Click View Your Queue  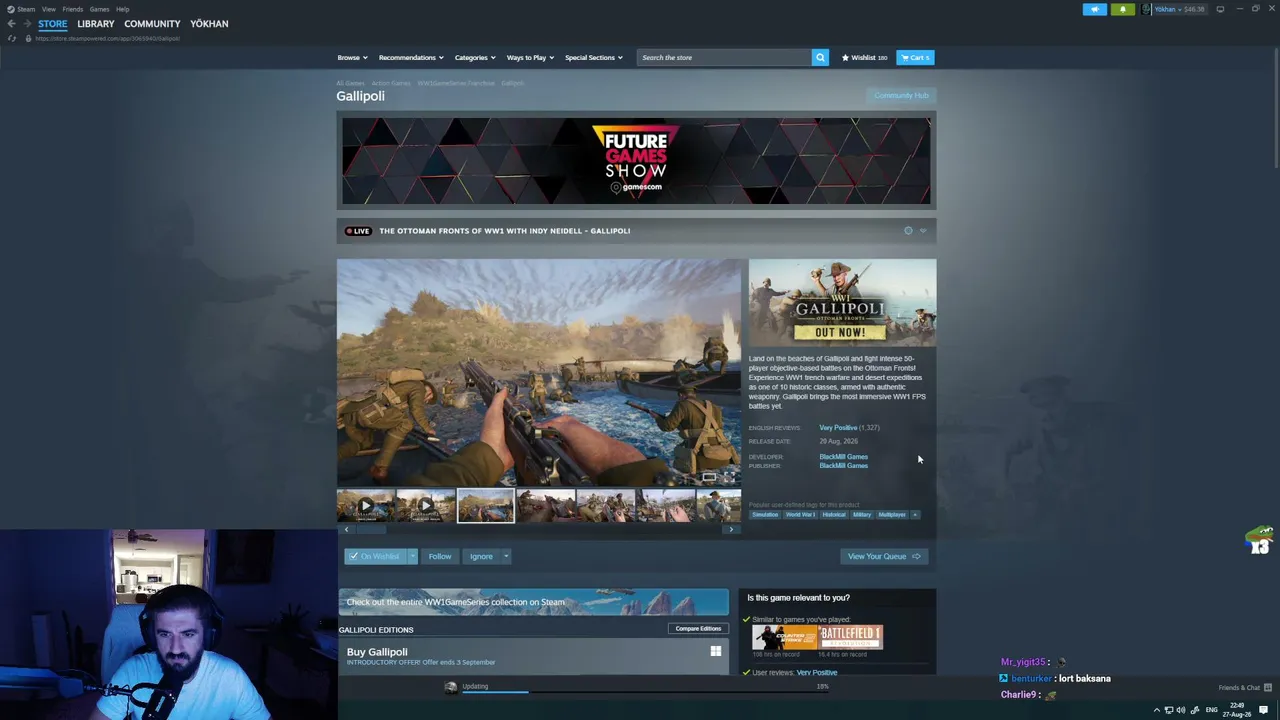pos(884,557)
